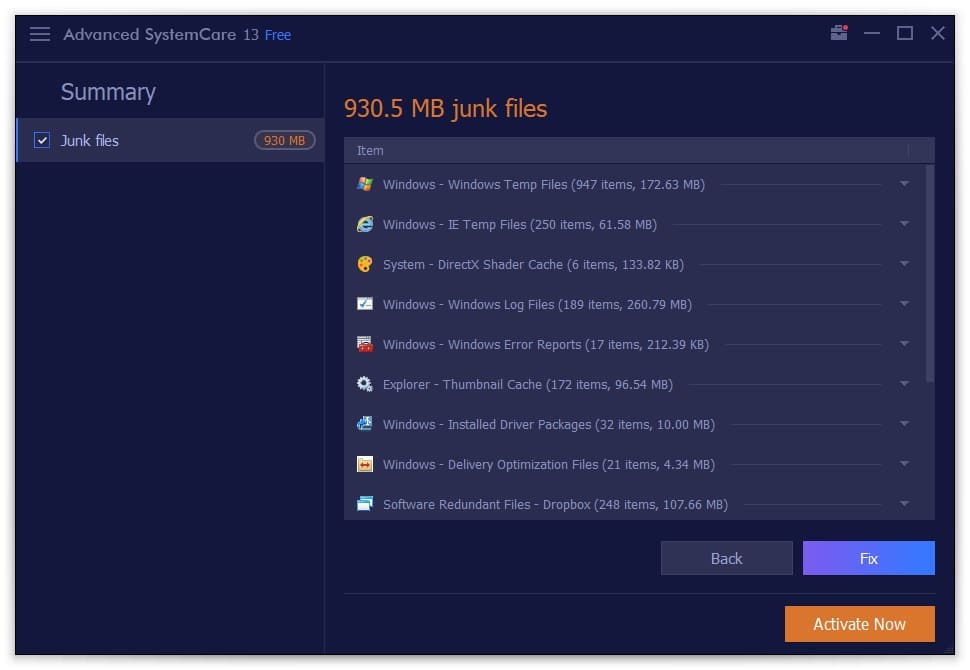Maximize the Advanced SystemCare window
Image resolution: width=970 pixels, height=670 pixels.
[x=904, y=33]
